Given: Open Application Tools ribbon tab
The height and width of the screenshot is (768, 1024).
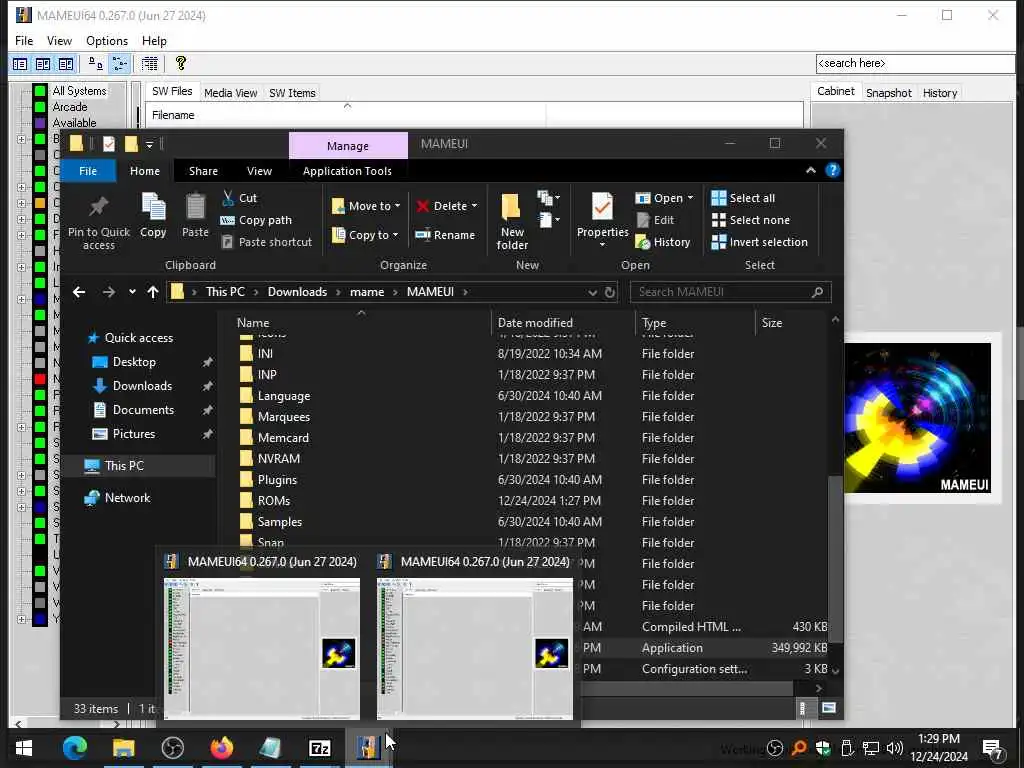Looking at the screenshot, I should [347, 171].
